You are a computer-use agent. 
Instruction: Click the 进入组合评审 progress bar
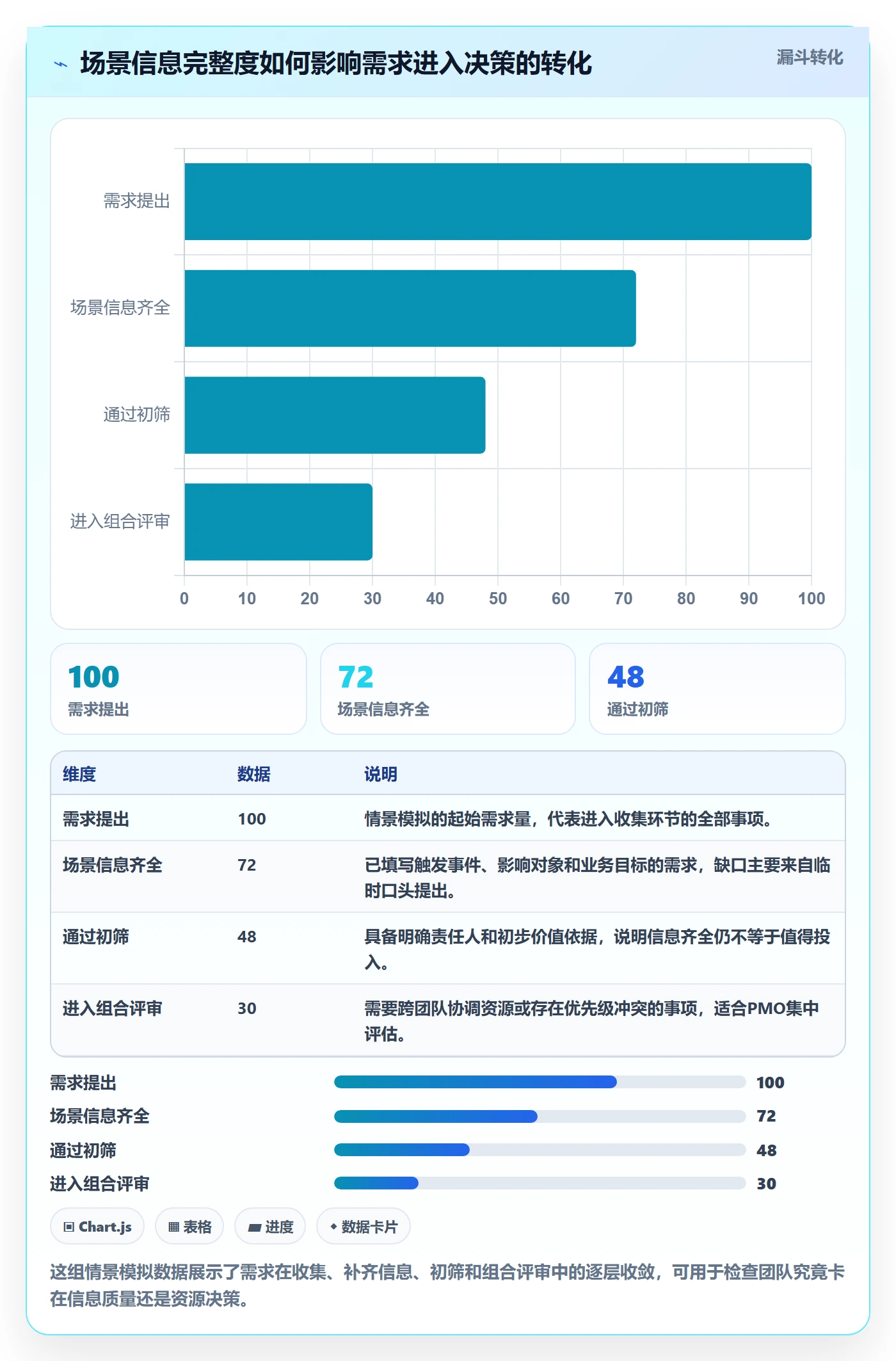(x=540, y=1183)
